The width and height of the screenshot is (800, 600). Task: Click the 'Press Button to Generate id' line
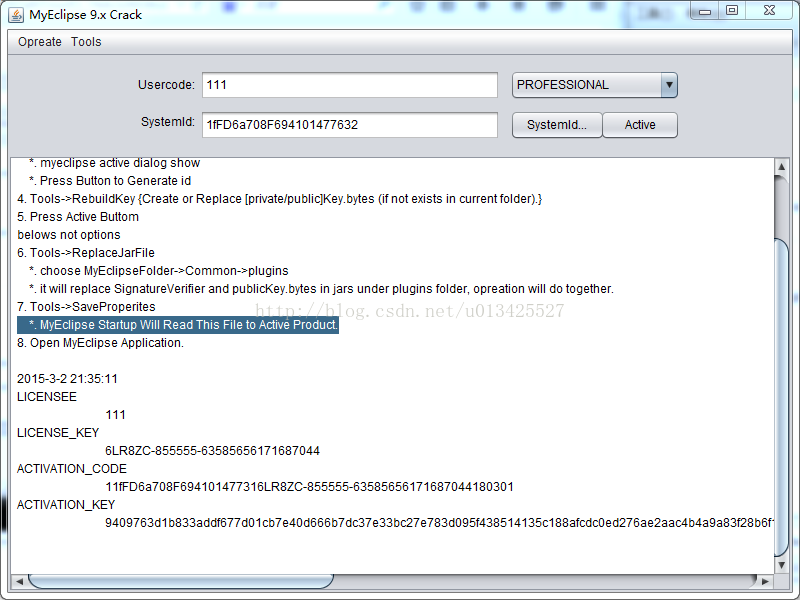tap(110, 181)
